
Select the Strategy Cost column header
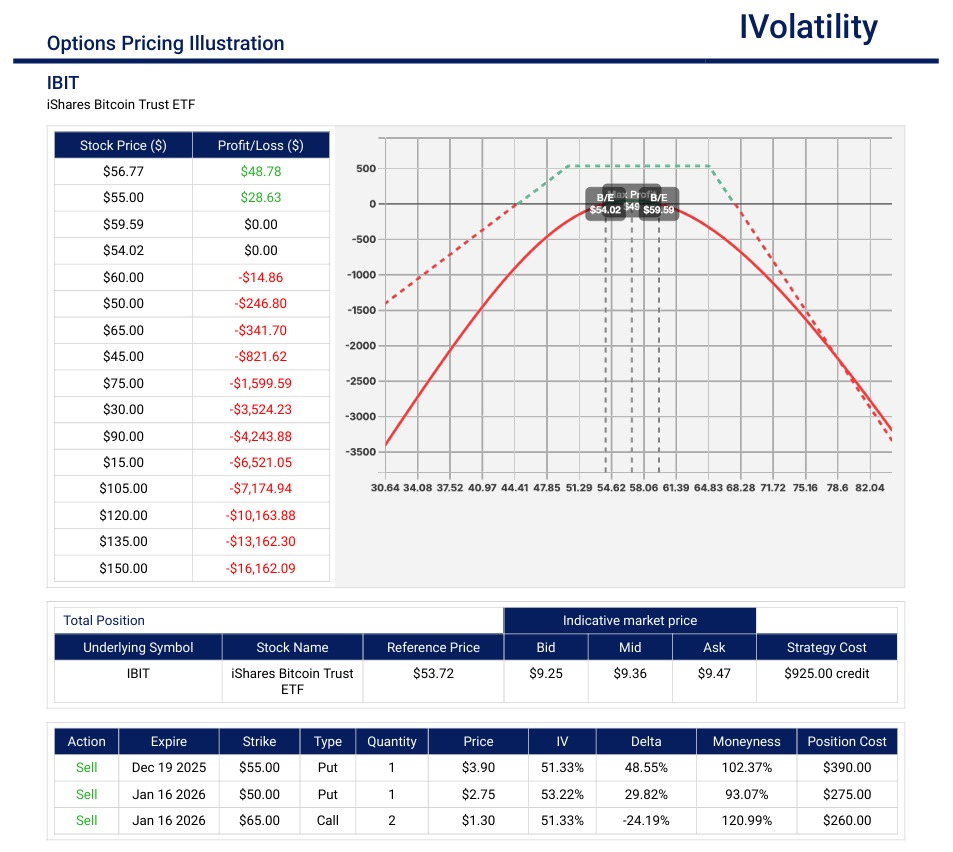point(827,647)
